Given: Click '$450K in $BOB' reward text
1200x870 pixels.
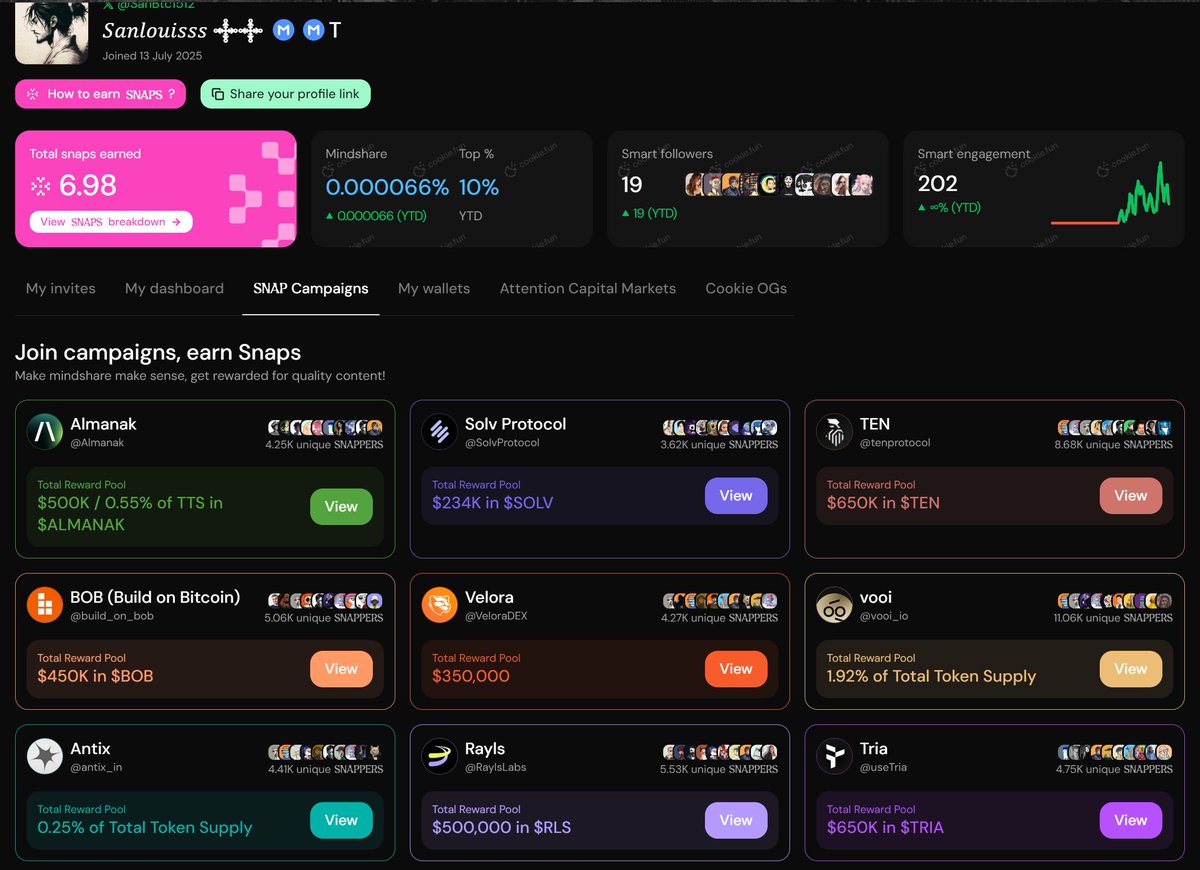Looking at the screenshot, I should pos(95,676).
